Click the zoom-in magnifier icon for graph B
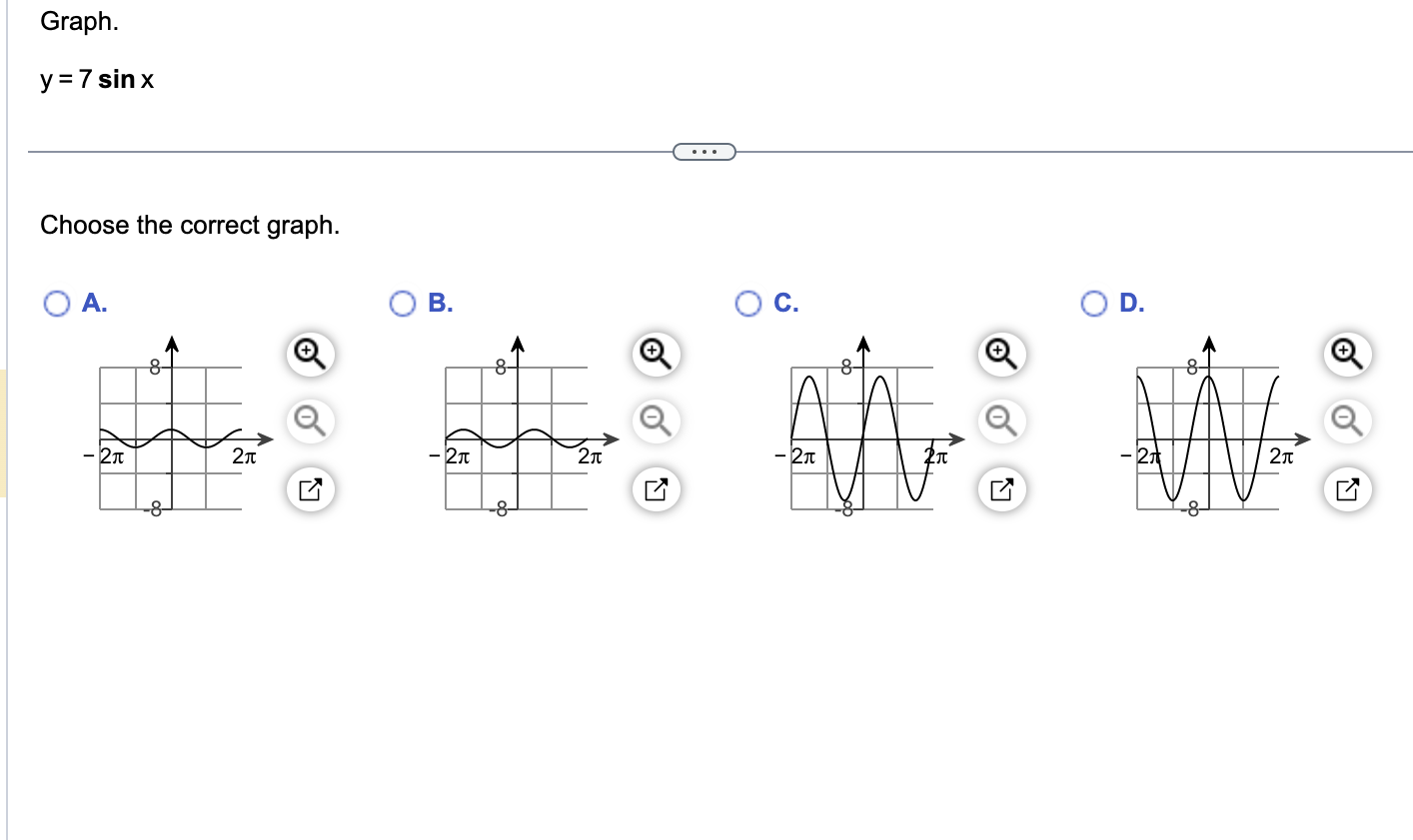 [x=654, y=354]
